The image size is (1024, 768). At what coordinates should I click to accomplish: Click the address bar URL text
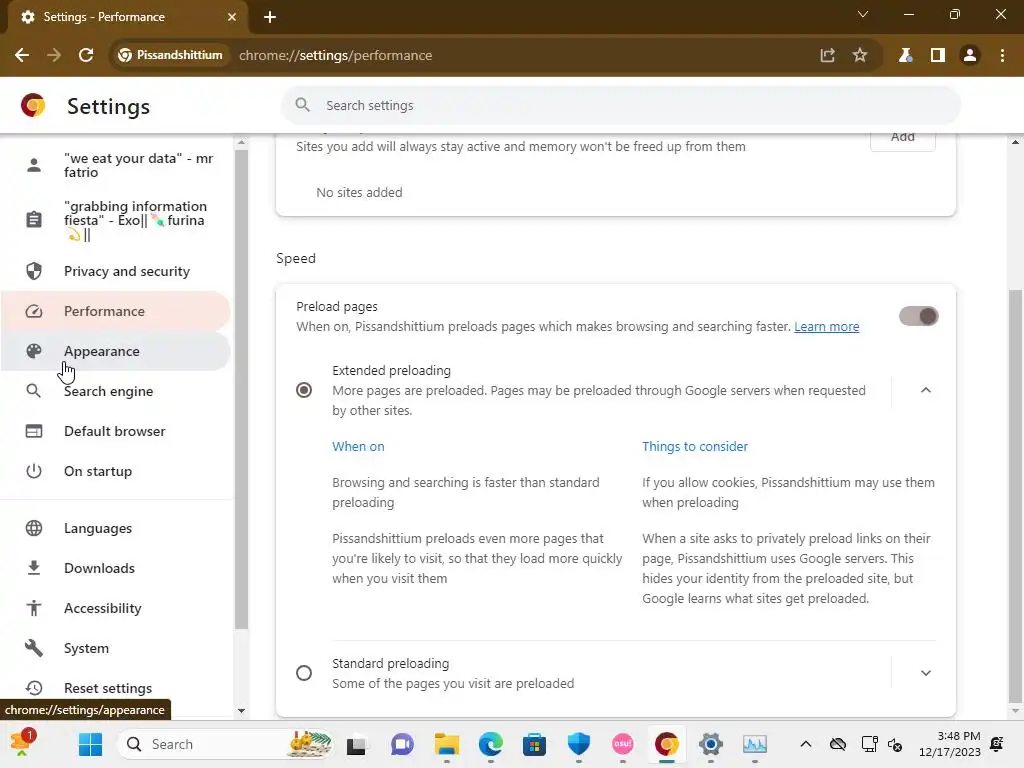335,56
